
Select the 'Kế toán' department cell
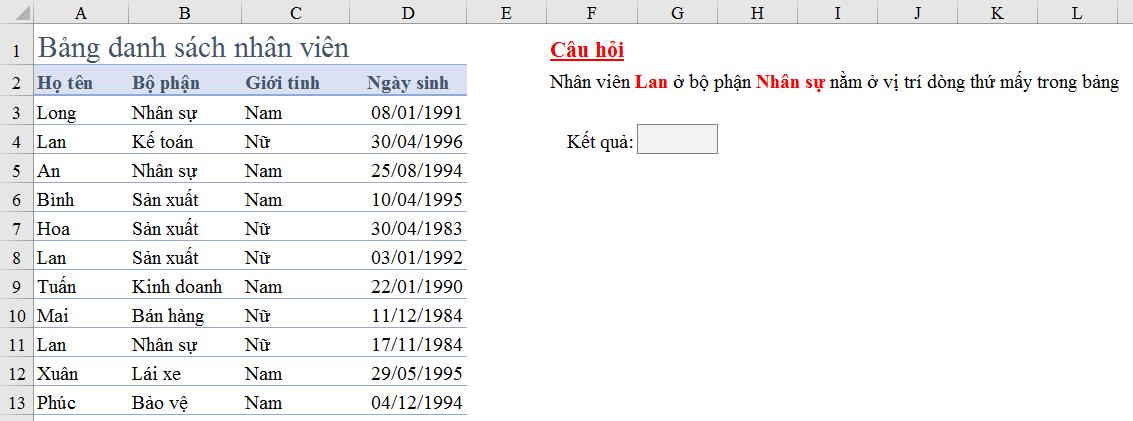coord(163,142)
